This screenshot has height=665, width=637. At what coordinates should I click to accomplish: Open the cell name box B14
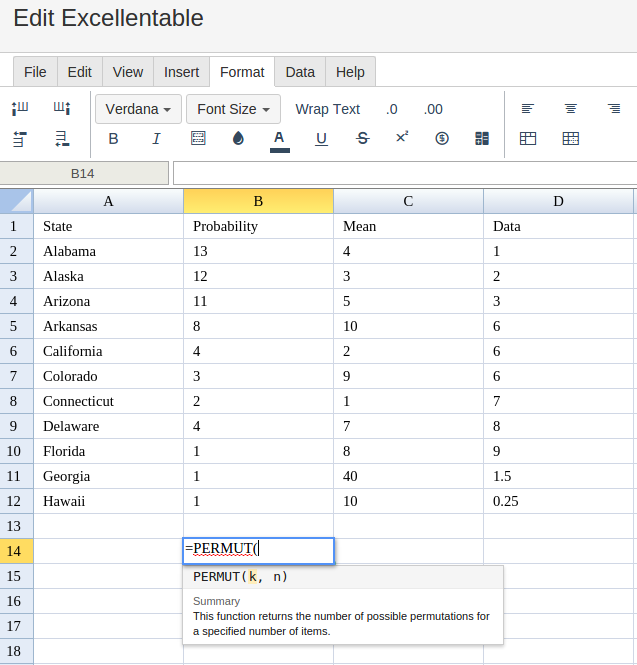[x=83, y=174]
